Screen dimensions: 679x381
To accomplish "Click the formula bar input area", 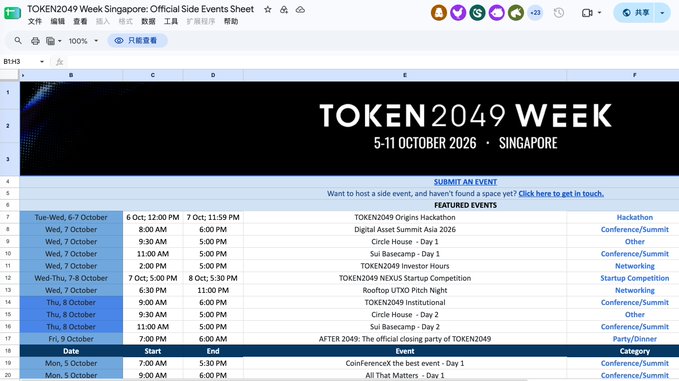I will [x=372, y=62].
